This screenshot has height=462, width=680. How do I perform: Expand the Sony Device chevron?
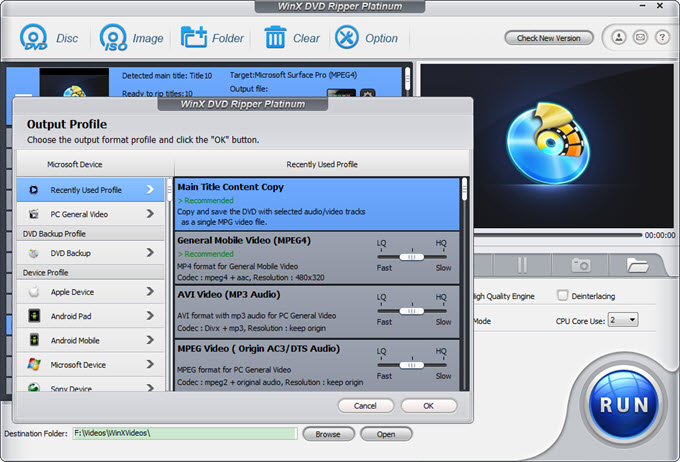coord(150,387)
